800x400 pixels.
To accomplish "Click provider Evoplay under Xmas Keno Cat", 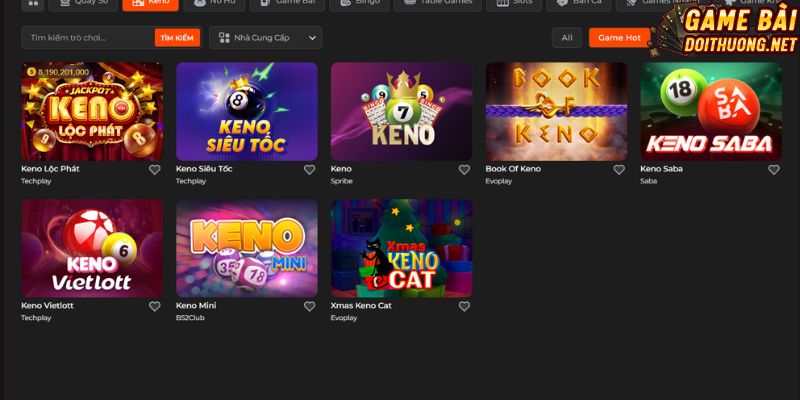I will 344,318.
